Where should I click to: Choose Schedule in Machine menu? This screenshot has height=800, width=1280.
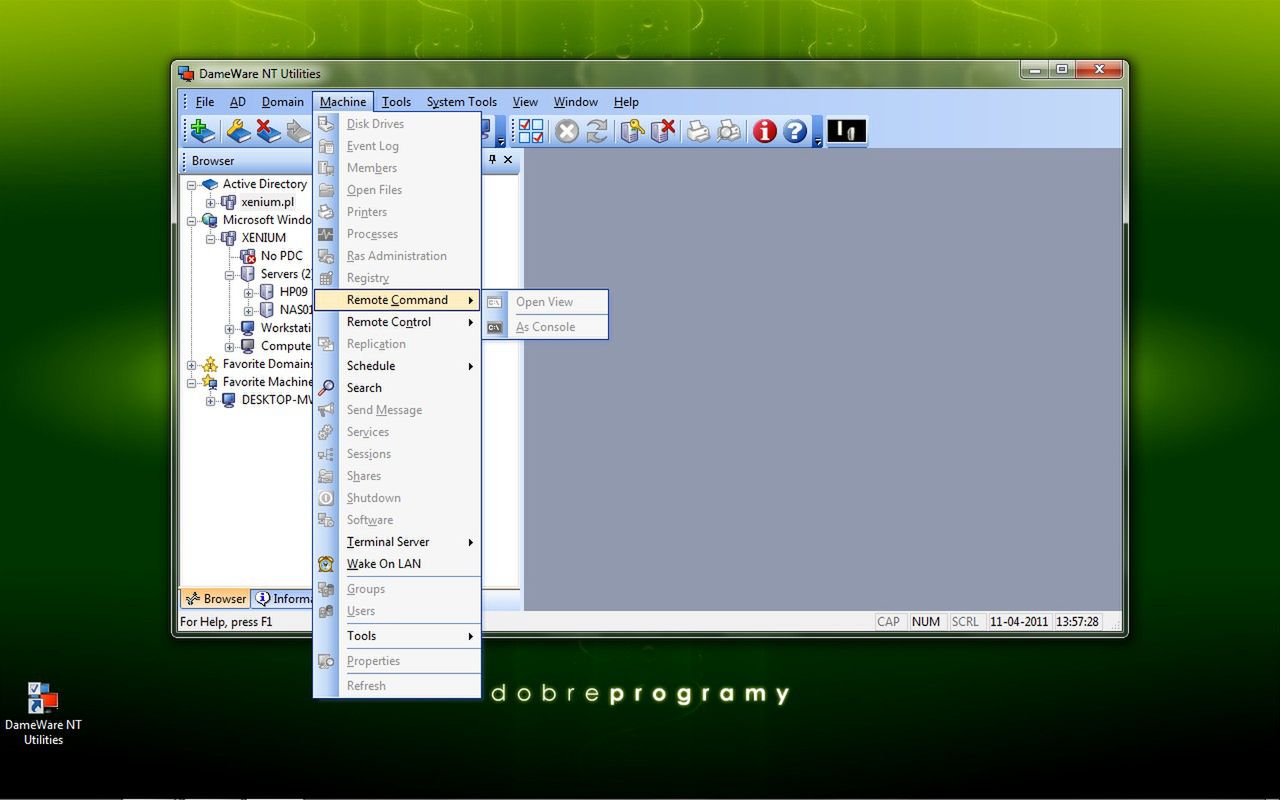(397, 366)
